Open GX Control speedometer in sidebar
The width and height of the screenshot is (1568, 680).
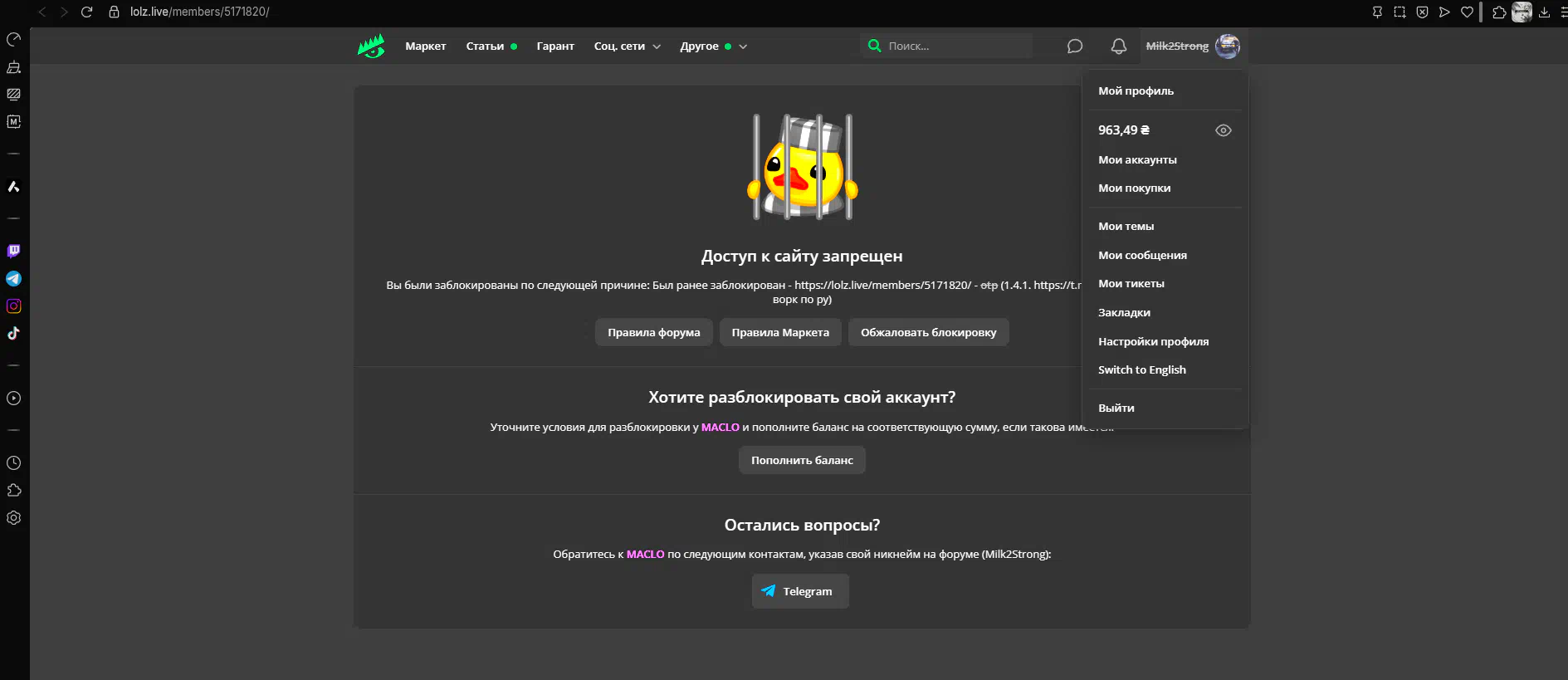point(13,40)
